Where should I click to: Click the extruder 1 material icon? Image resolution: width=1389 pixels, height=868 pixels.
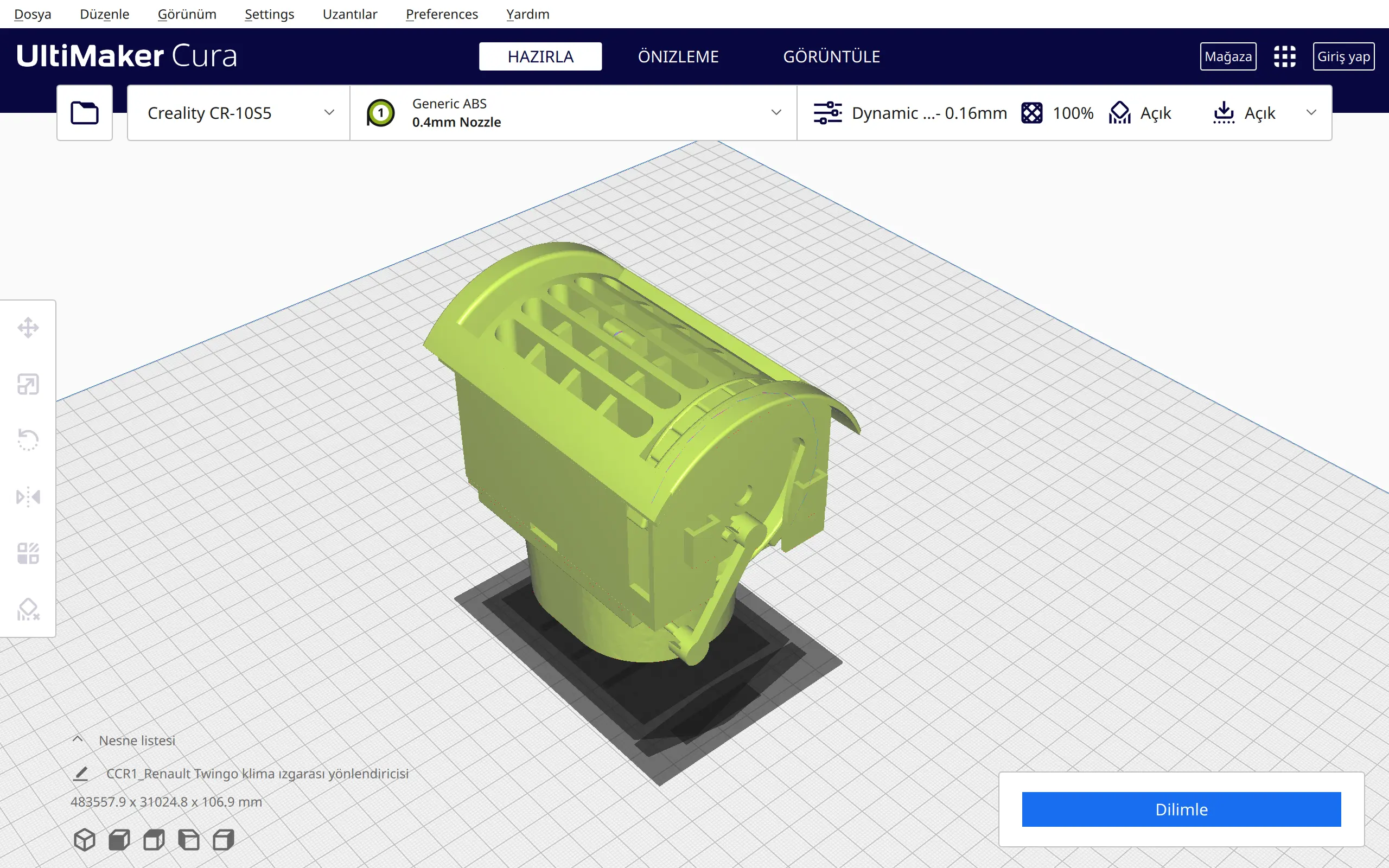[380, 112]
